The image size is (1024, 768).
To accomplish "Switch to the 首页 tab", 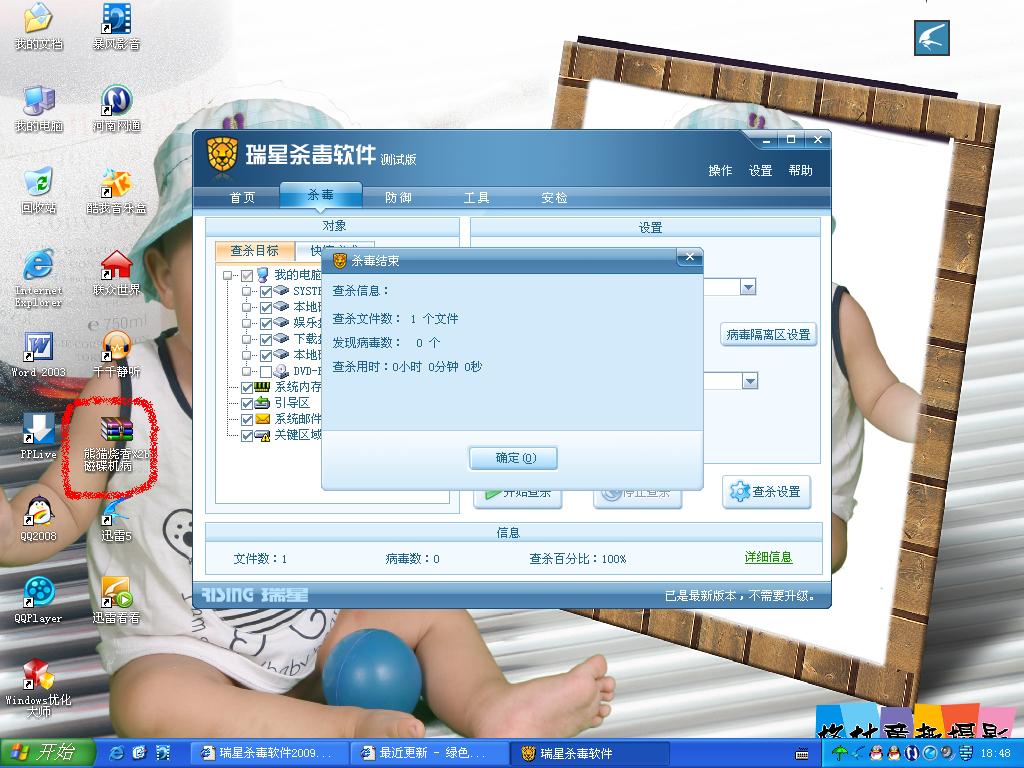I will coord(242,197).
